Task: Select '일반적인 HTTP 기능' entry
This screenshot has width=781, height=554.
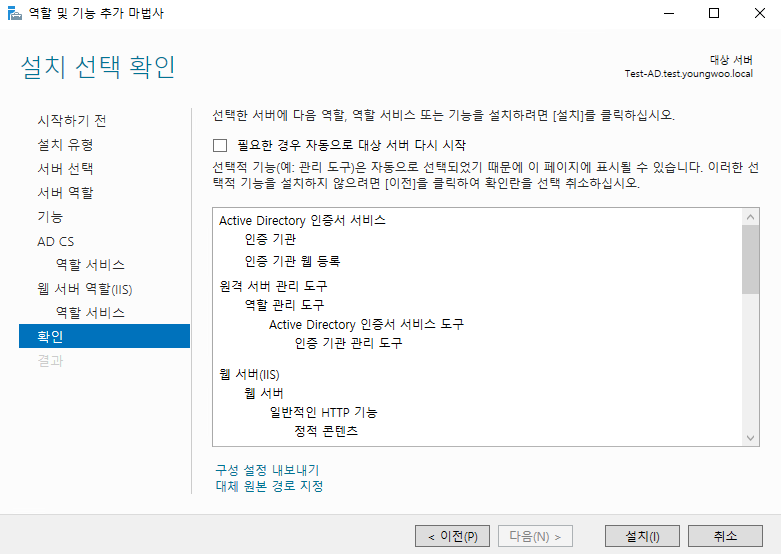Action: (324, 413)
